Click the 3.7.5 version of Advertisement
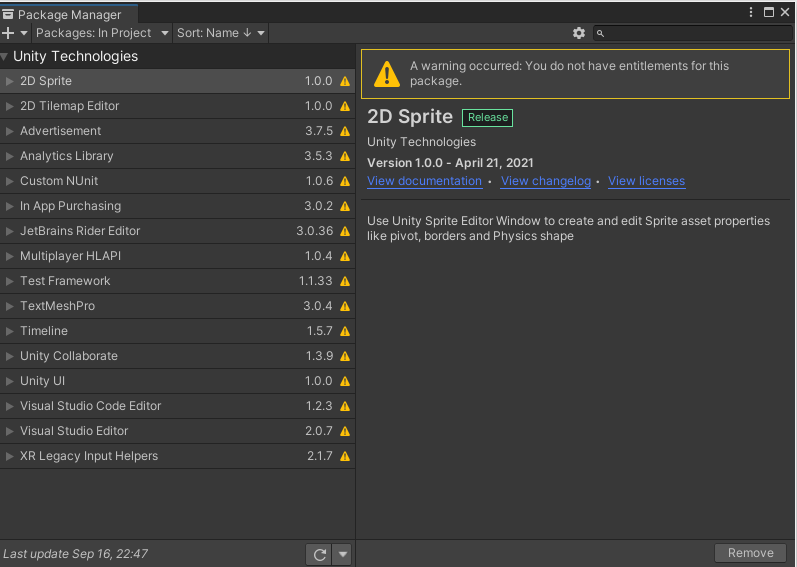Viewport: 797px width, 567px height. pyautogui.click(x=319, y=131)
